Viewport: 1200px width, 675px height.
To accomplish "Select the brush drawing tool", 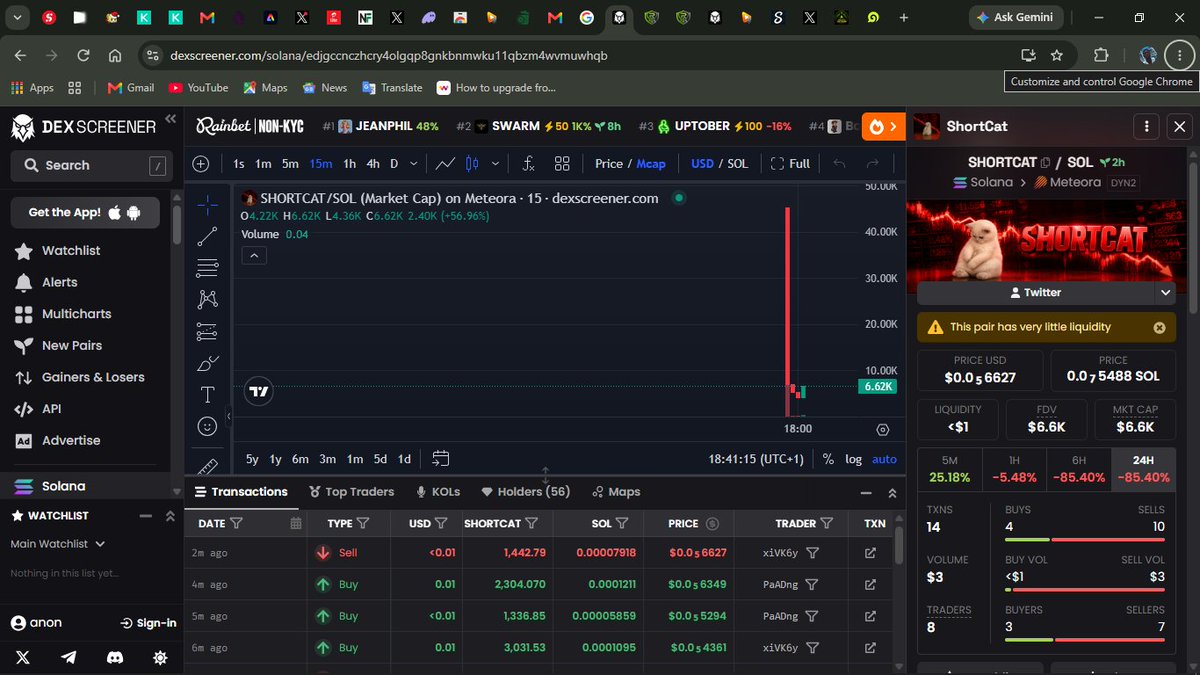I will click(207, 363).
